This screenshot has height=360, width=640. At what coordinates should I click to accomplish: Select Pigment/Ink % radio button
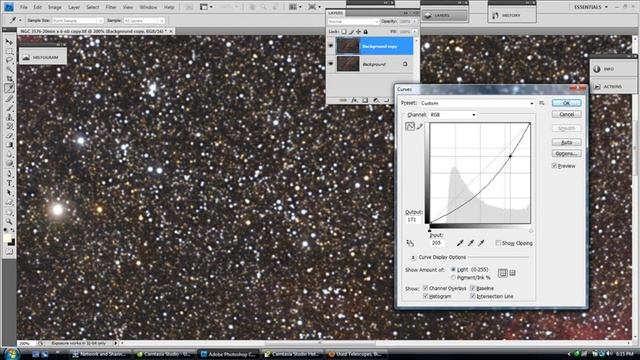(453, 278)
